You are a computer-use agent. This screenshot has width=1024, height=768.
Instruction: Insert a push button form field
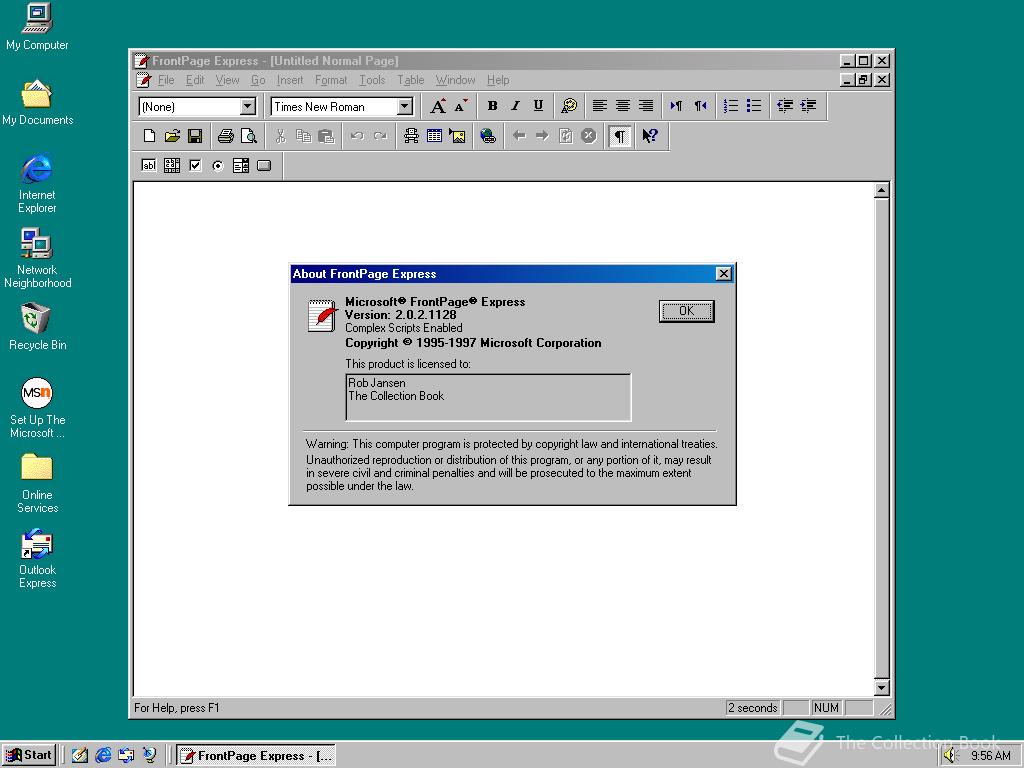pyautogui.click(x=264, y=165)
